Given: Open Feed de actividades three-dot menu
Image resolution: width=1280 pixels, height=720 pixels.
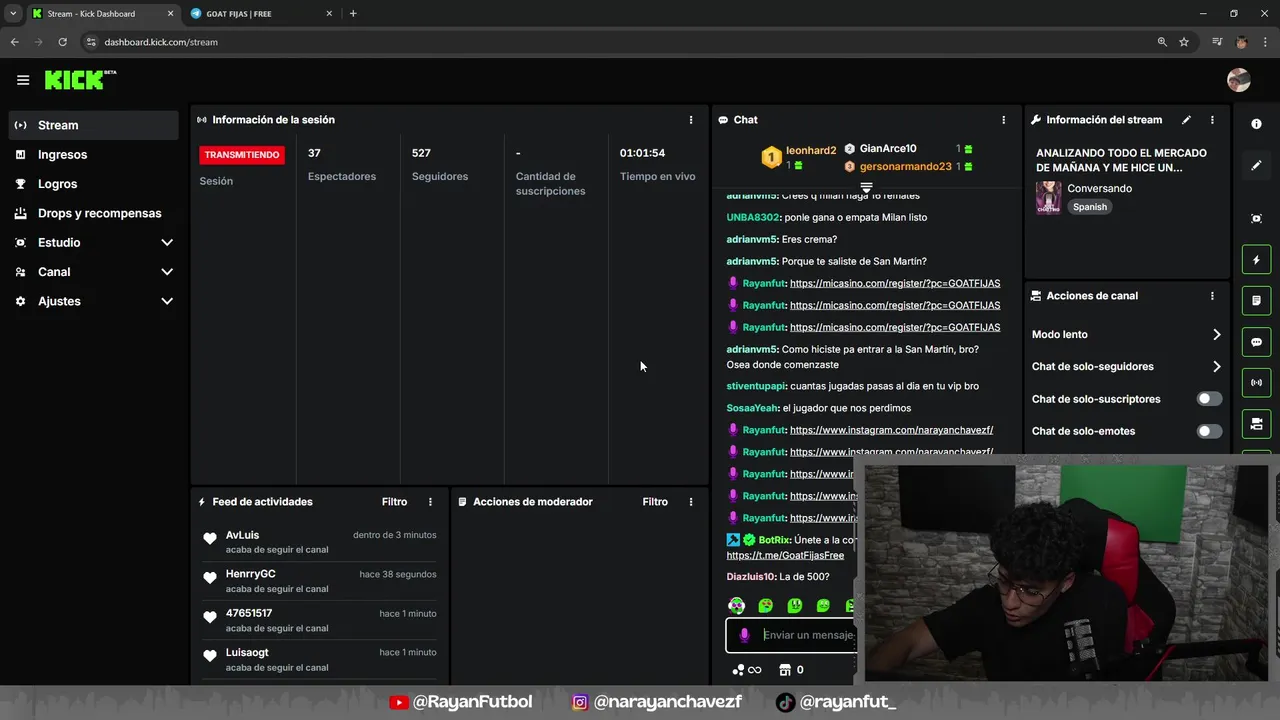Looking at the screenshot, I should tap(430, 502).
